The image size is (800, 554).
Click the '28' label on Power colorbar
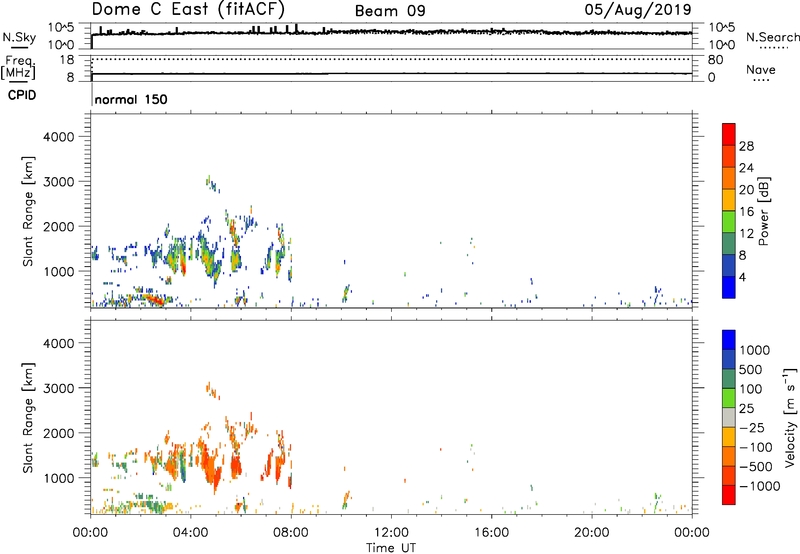pyautogui.click(x=746, y=146)
